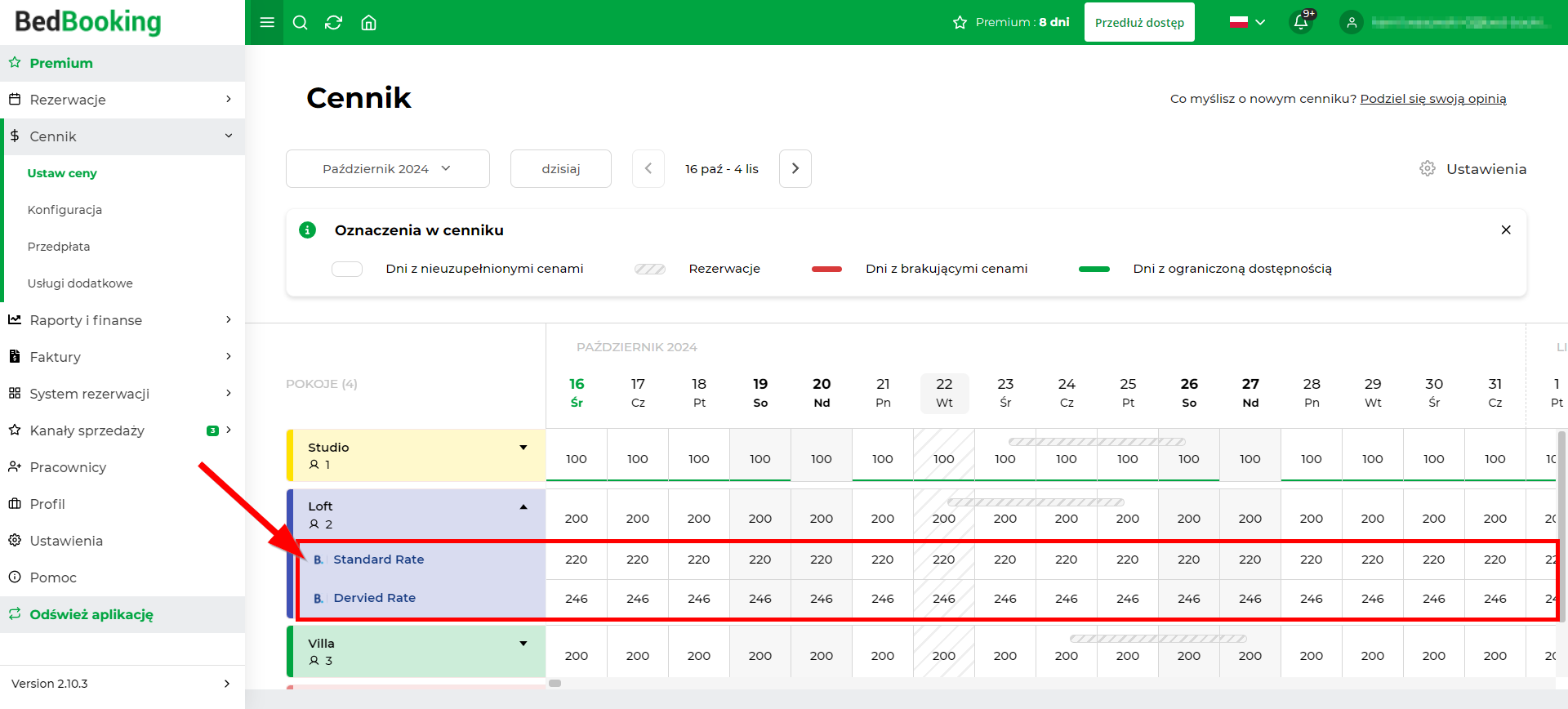
Task: Open Konfiguracja submenu item
Action: click(65, 210)
